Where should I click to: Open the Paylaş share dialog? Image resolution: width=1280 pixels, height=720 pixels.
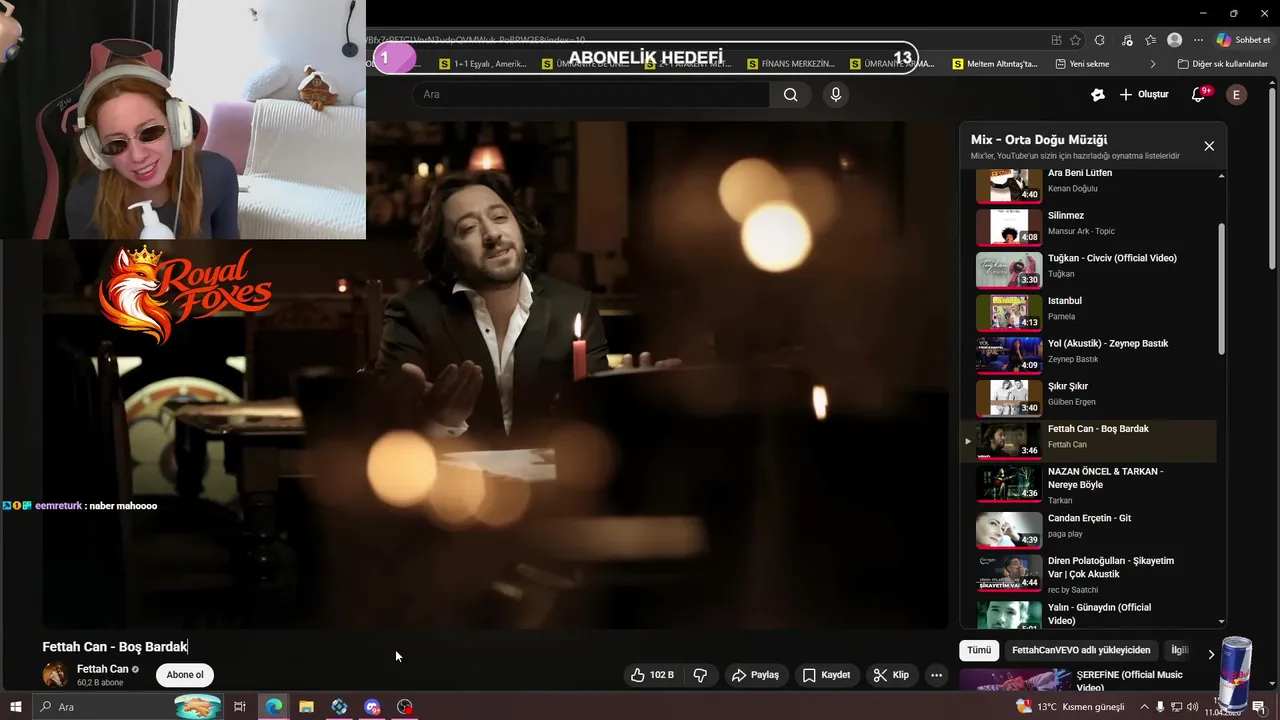[755, 675]
